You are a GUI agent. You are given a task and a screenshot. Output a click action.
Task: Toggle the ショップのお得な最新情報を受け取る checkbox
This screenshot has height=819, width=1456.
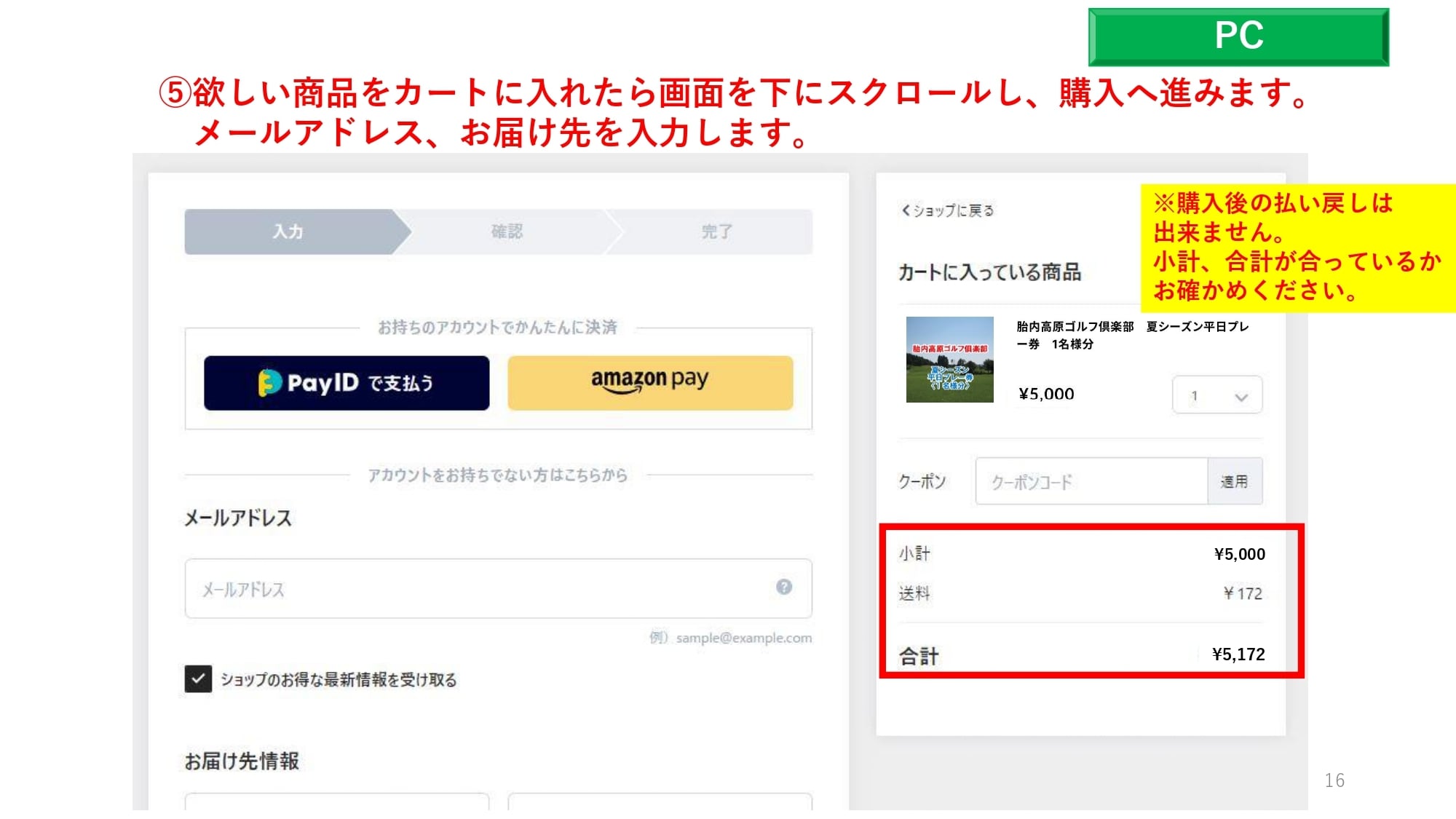click(198, 678)
